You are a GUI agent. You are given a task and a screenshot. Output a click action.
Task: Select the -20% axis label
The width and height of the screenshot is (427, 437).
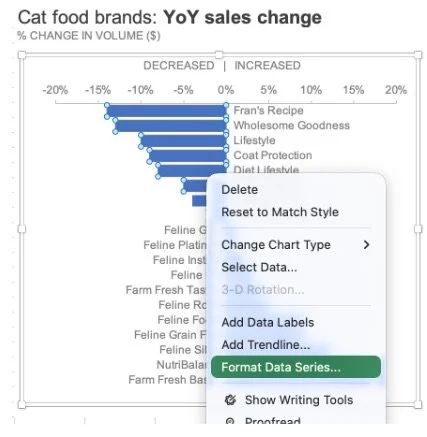pos(55,90)
